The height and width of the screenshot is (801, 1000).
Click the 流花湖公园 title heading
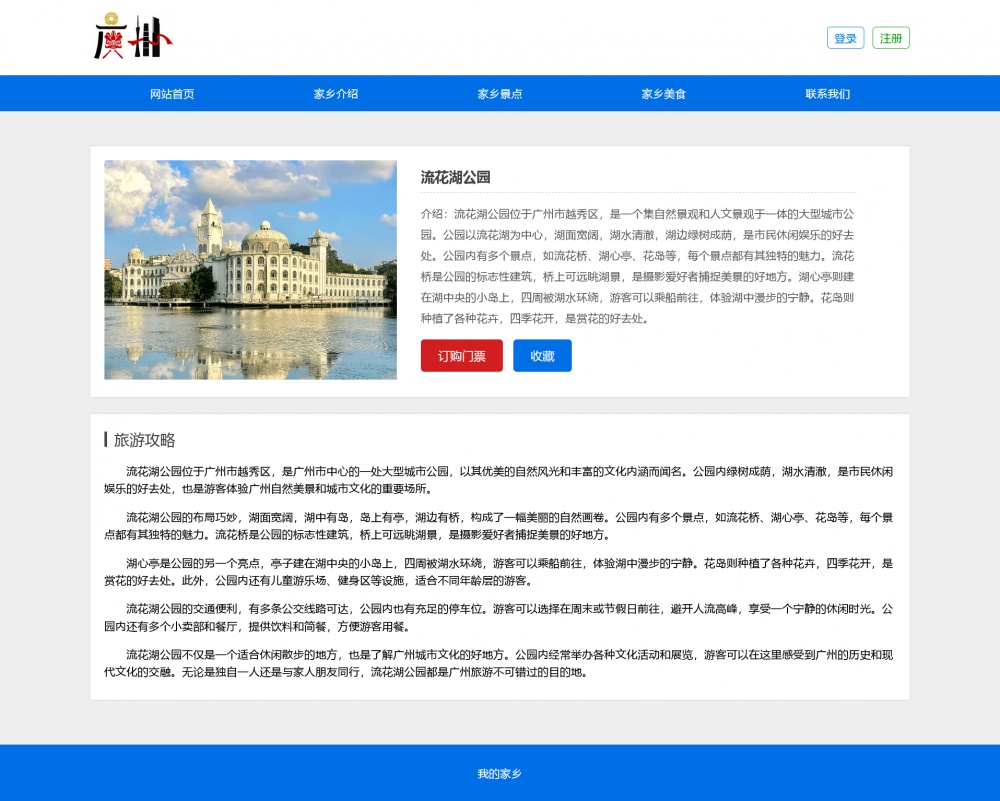click(456, 177)
